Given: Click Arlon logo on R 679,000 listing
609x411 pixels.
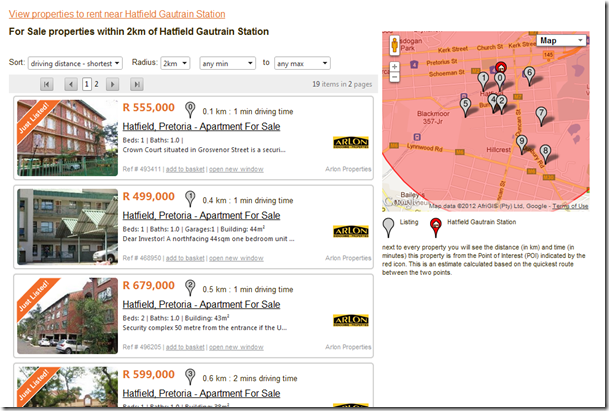Looking at the screenshot, I should click(351, 320).
